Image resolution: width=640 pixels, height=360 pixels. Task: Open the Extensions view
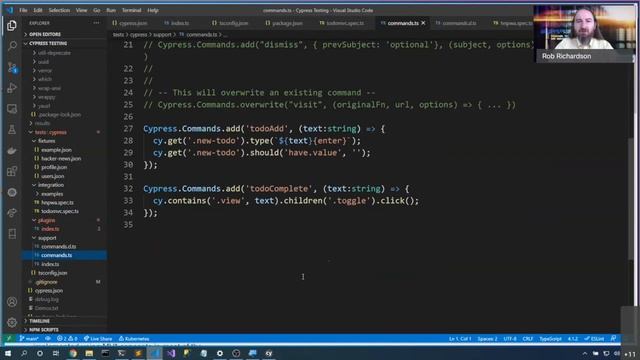point(12,171)
